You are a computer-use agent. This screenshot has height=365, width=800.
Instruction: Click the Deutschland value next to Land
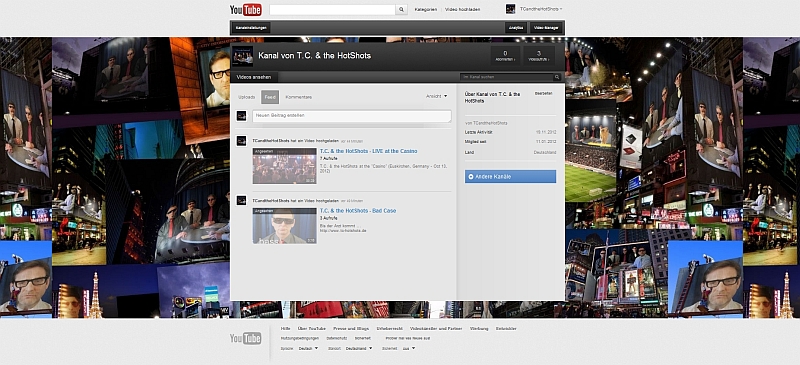pyautogui.click(x=545, y=152)
